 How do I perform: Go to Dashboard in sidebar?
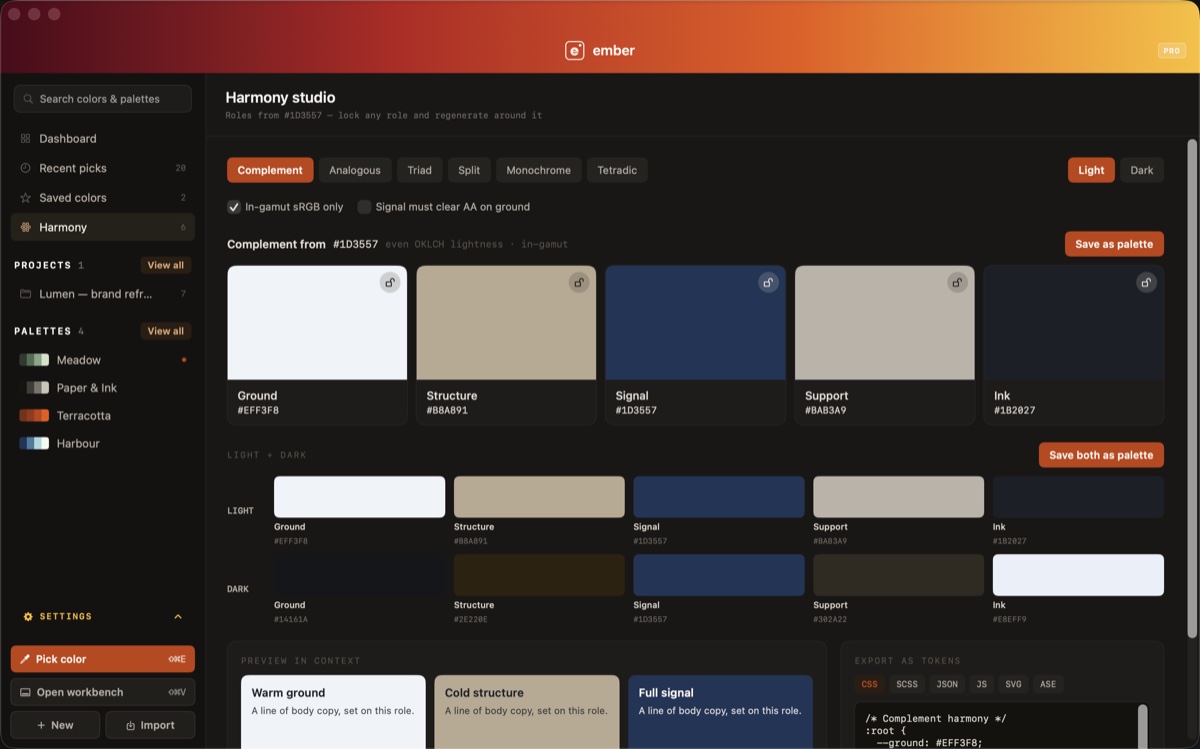tap(103, 138)
